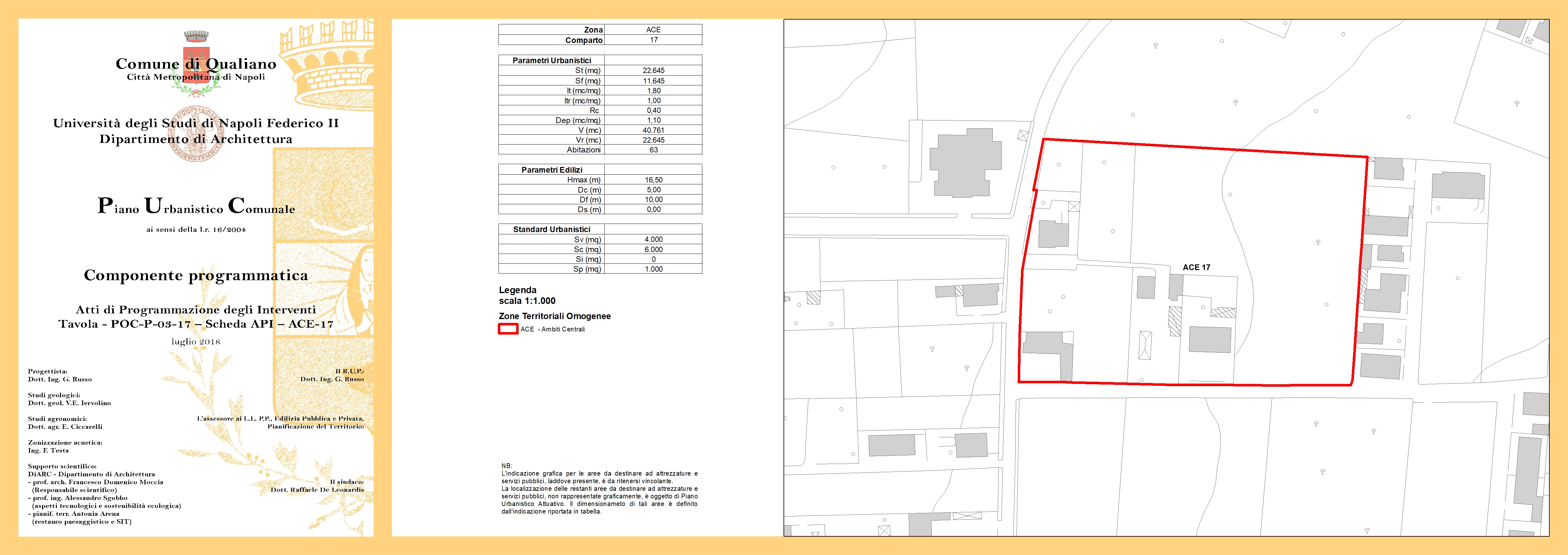Screen dimensions: 1568x555
Task: Click the hatched building inside ACE 17 area
Action: (x=1175, y=321)
